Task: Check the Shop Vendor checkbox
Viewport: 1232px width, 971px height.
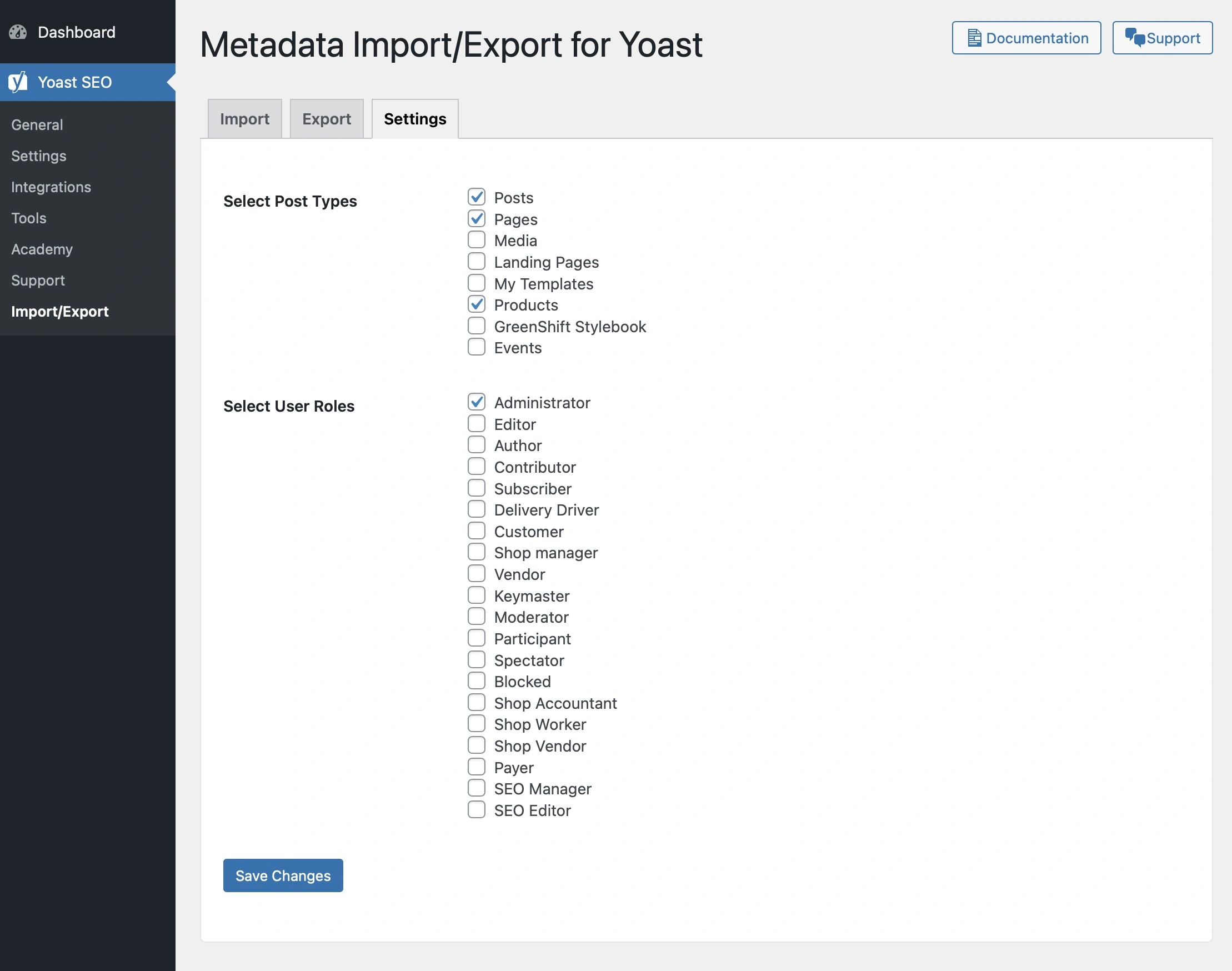Action: (477, 745)
